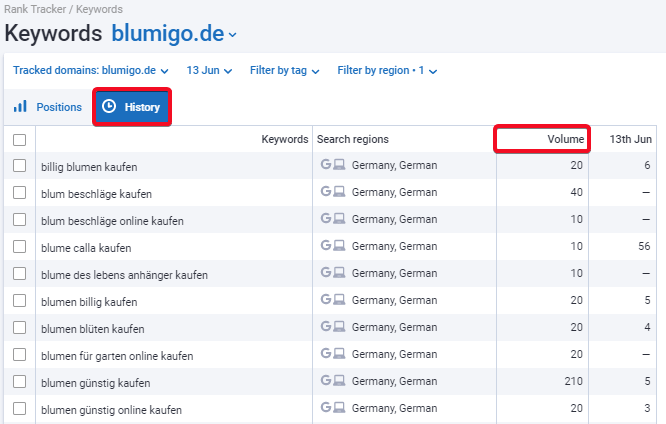Image resolution: width=666 pixels, height=424 pixels.
Task: Click desktop icon in blum beschläge online kaufen row
Action: point(339,218)
